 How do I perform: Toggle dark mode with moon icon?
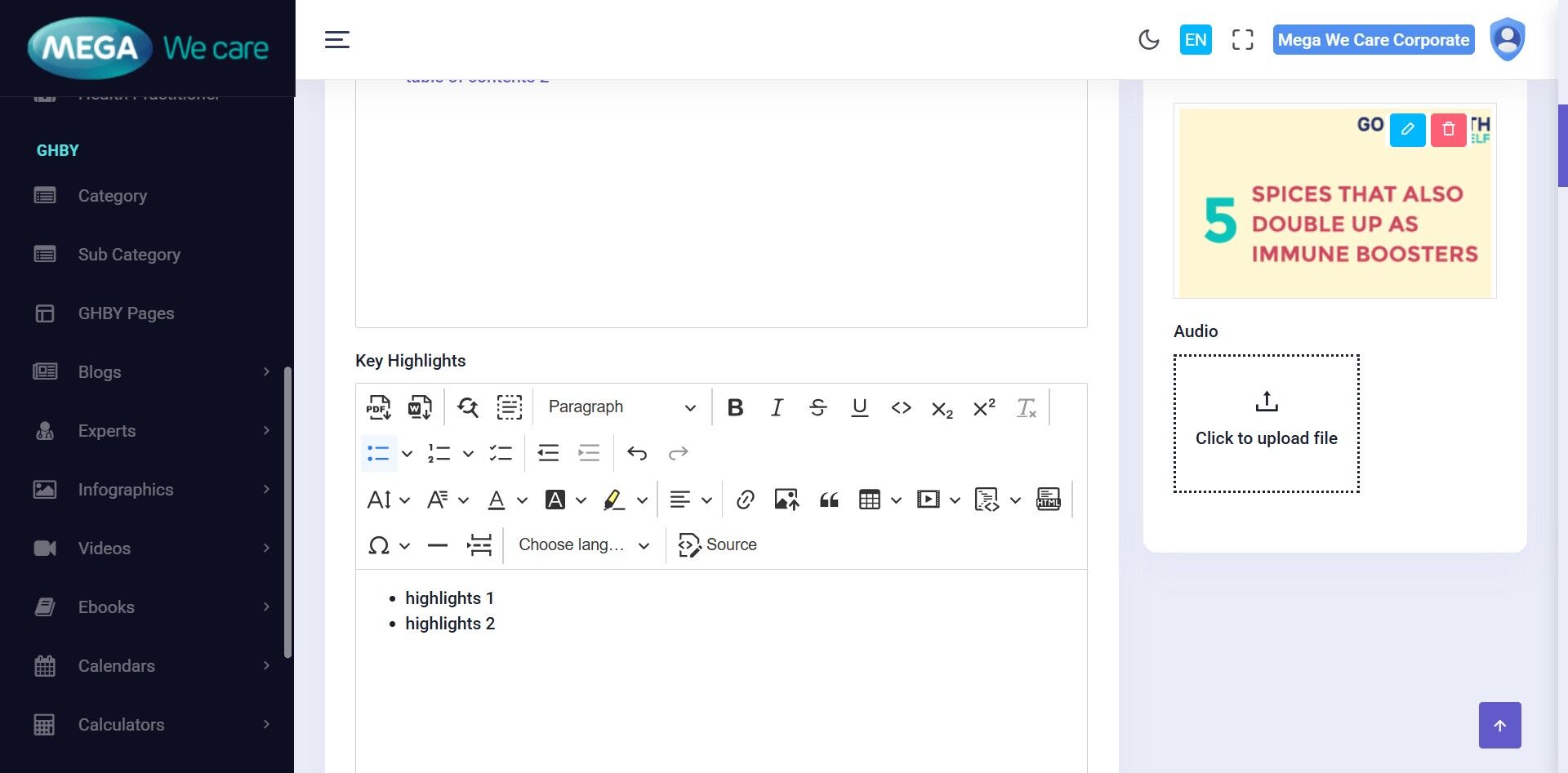1148,40
